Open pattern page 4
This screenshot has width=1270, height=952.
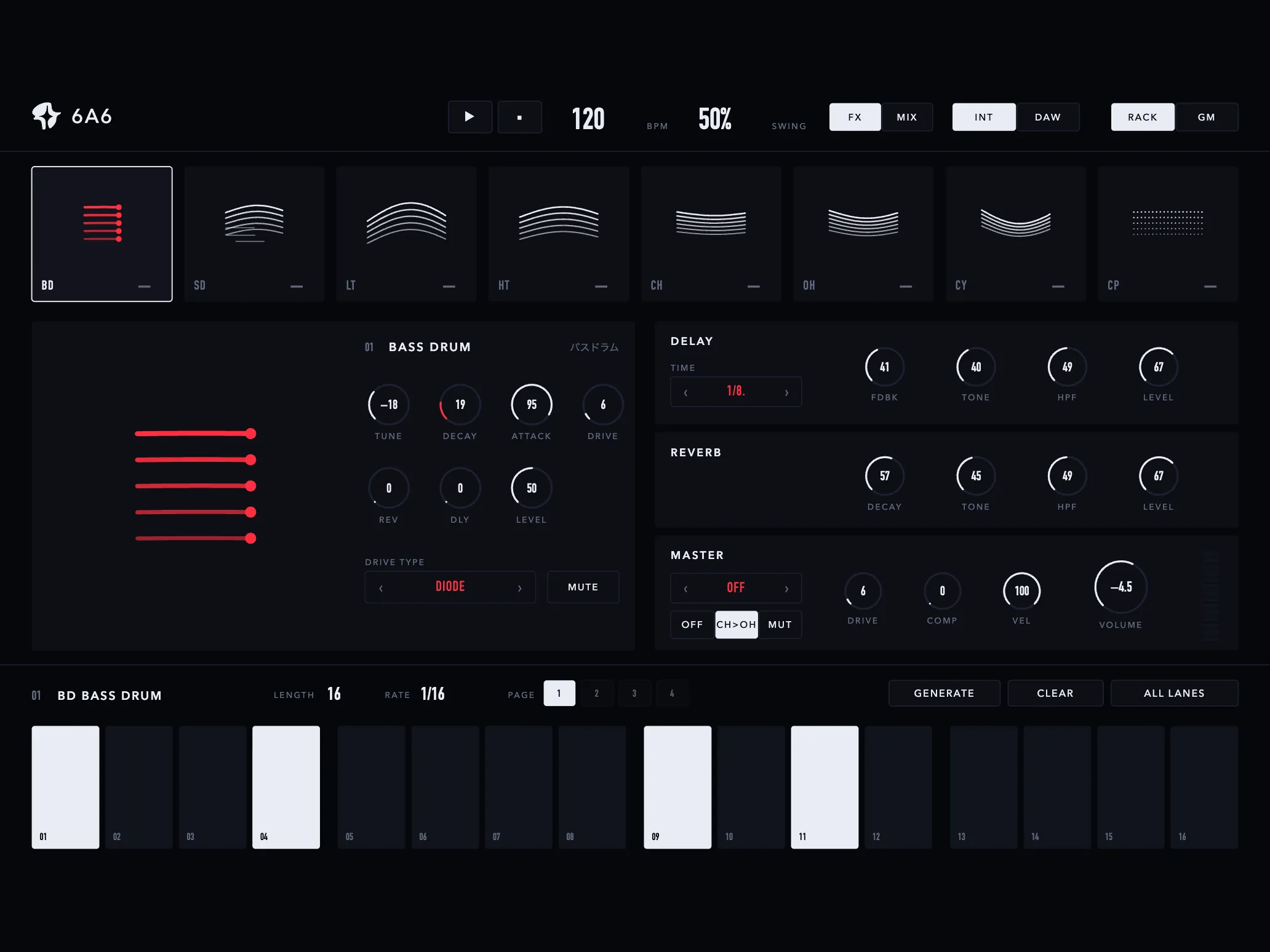click(x=672, y=693)
